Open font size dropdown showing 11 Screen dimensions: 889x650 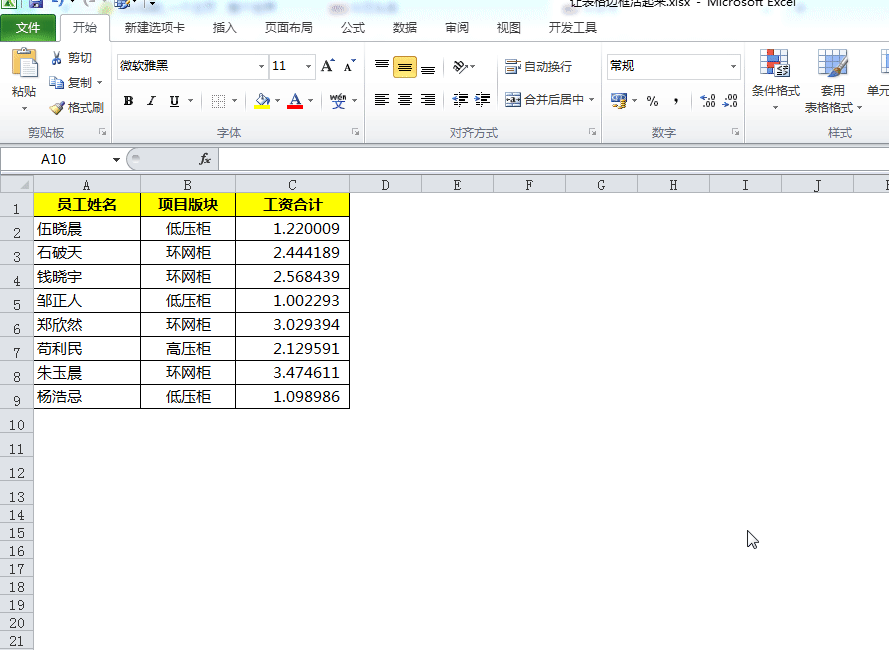point(308,66)
